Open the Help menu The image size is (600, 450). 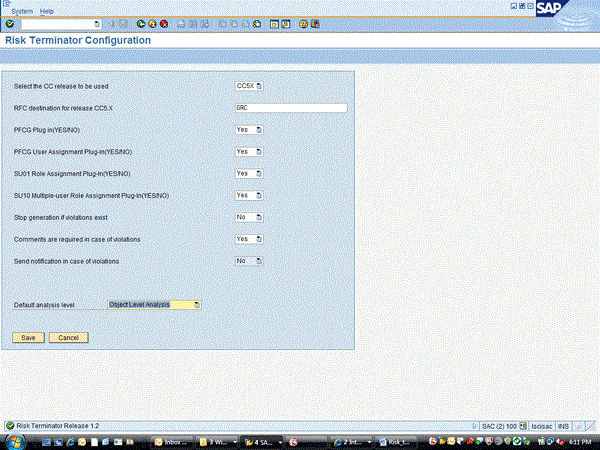point(47,10)
